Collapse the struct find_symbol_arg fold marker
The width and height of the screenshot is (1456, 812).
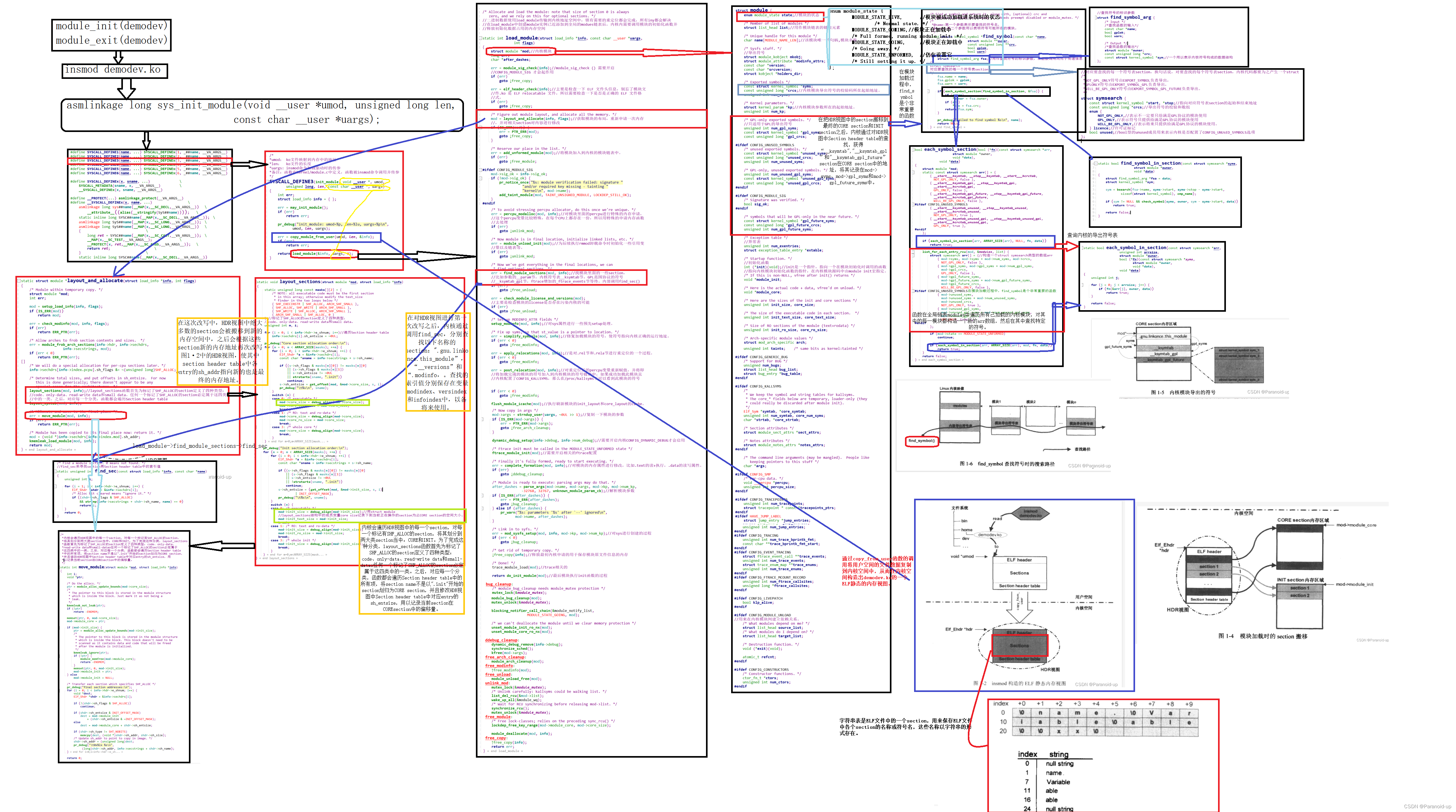point(1096,18)
